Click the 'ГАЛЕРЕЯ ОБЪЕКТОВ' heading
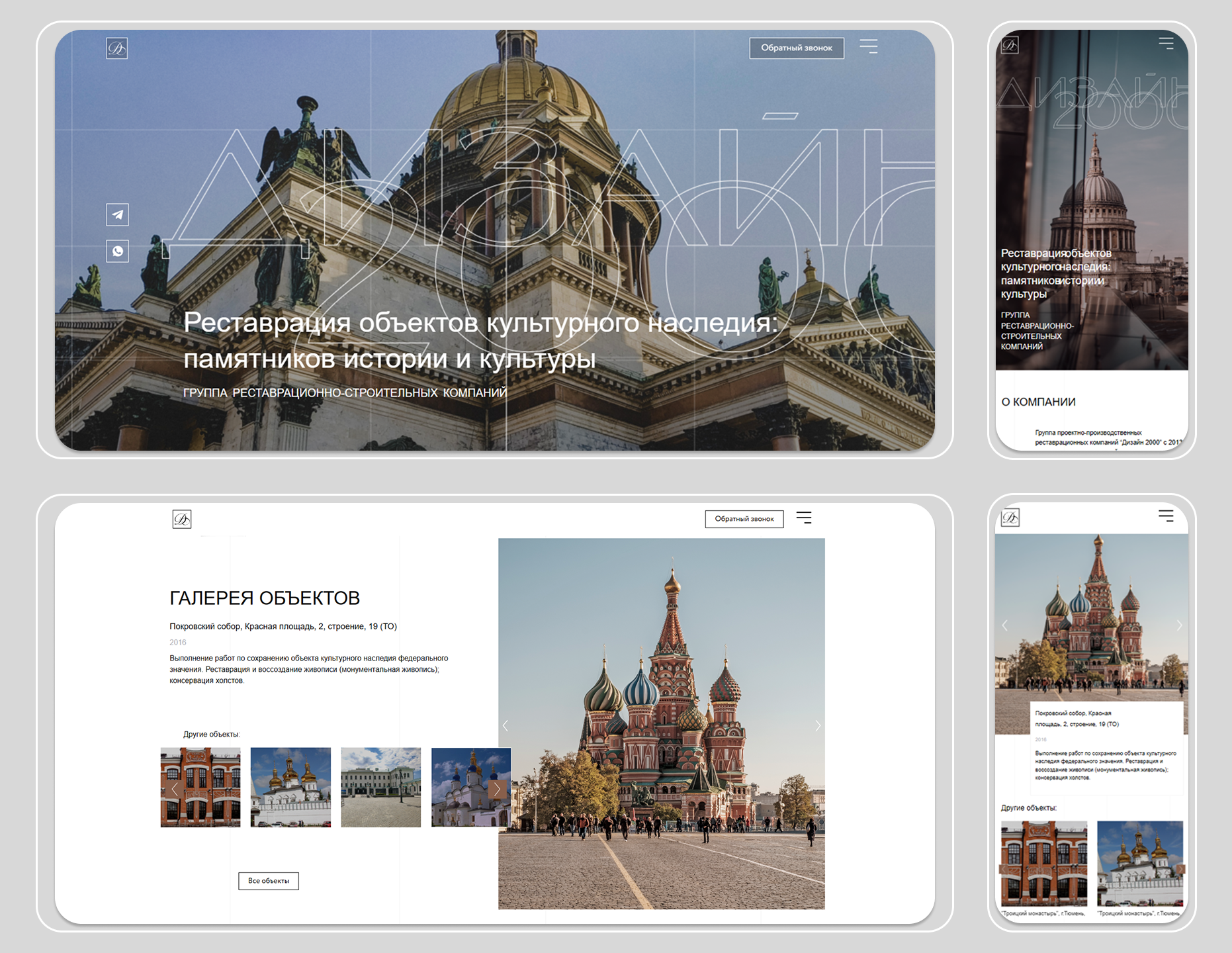The height and width of the screenshot is (953, 1232). click(x=265, y=598)
